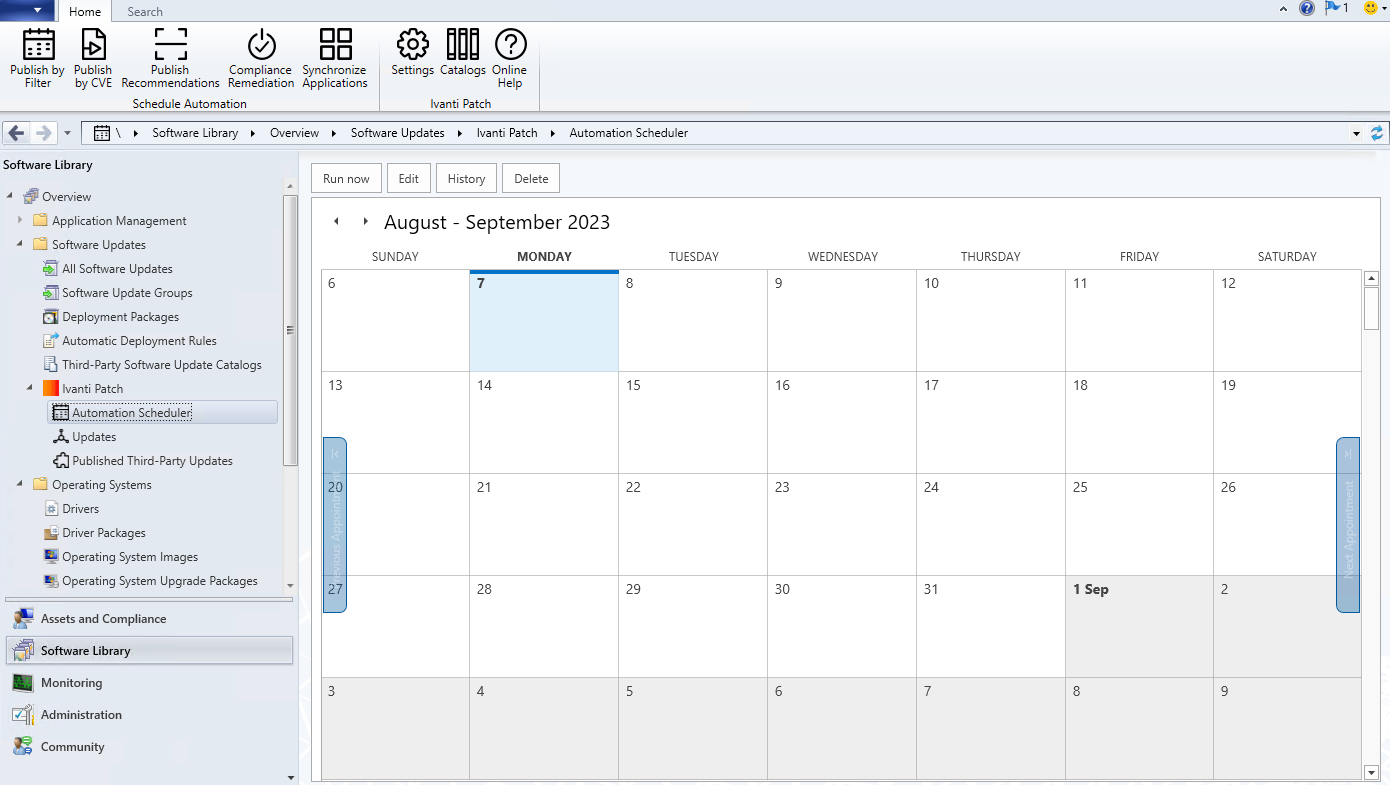
Task: Open the Catalogs icon
Action: (x=462, y=45)
